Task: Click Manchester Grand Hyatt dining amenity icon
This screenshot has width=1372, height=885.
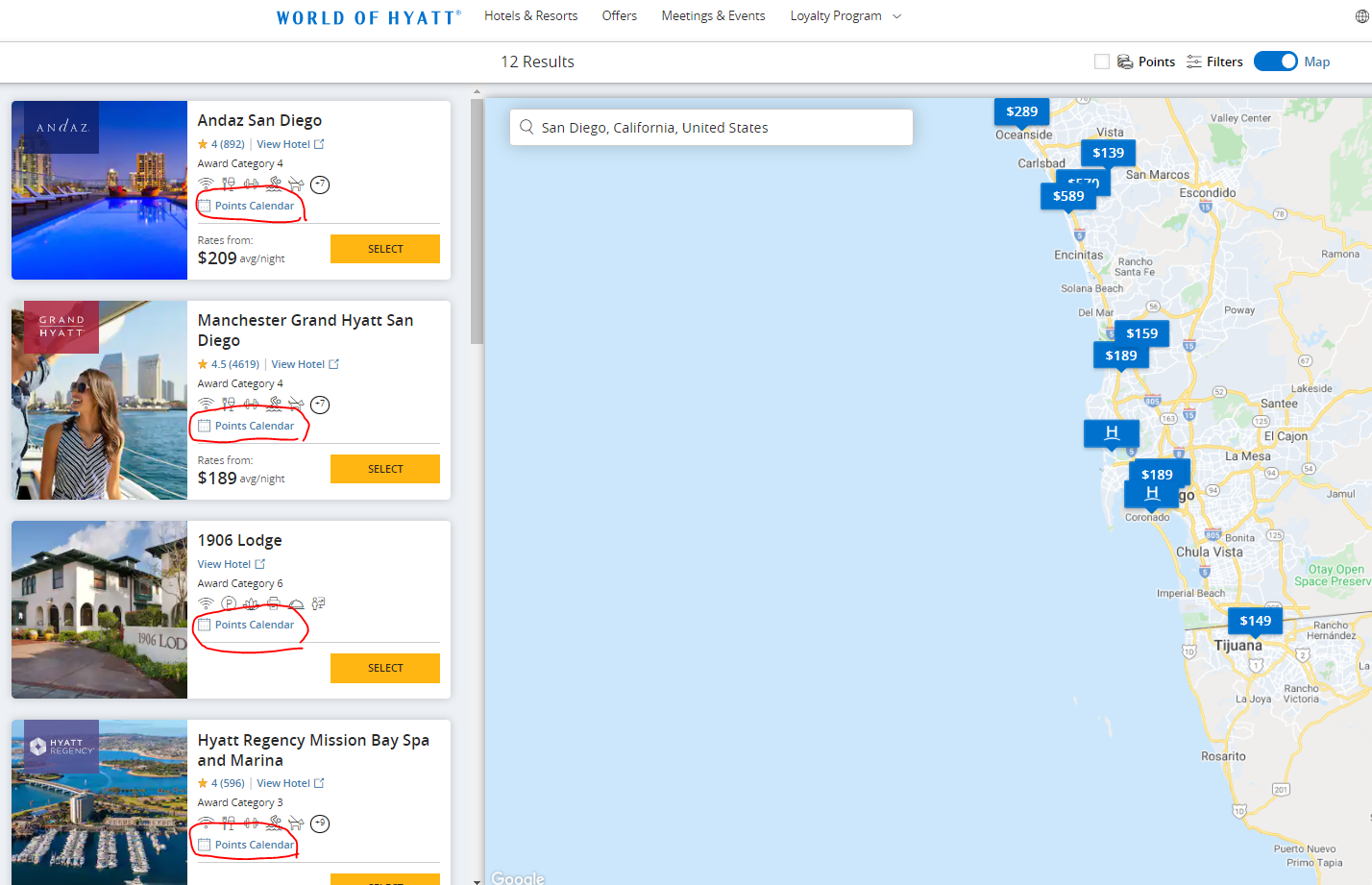Action: [x=229, y=404]
